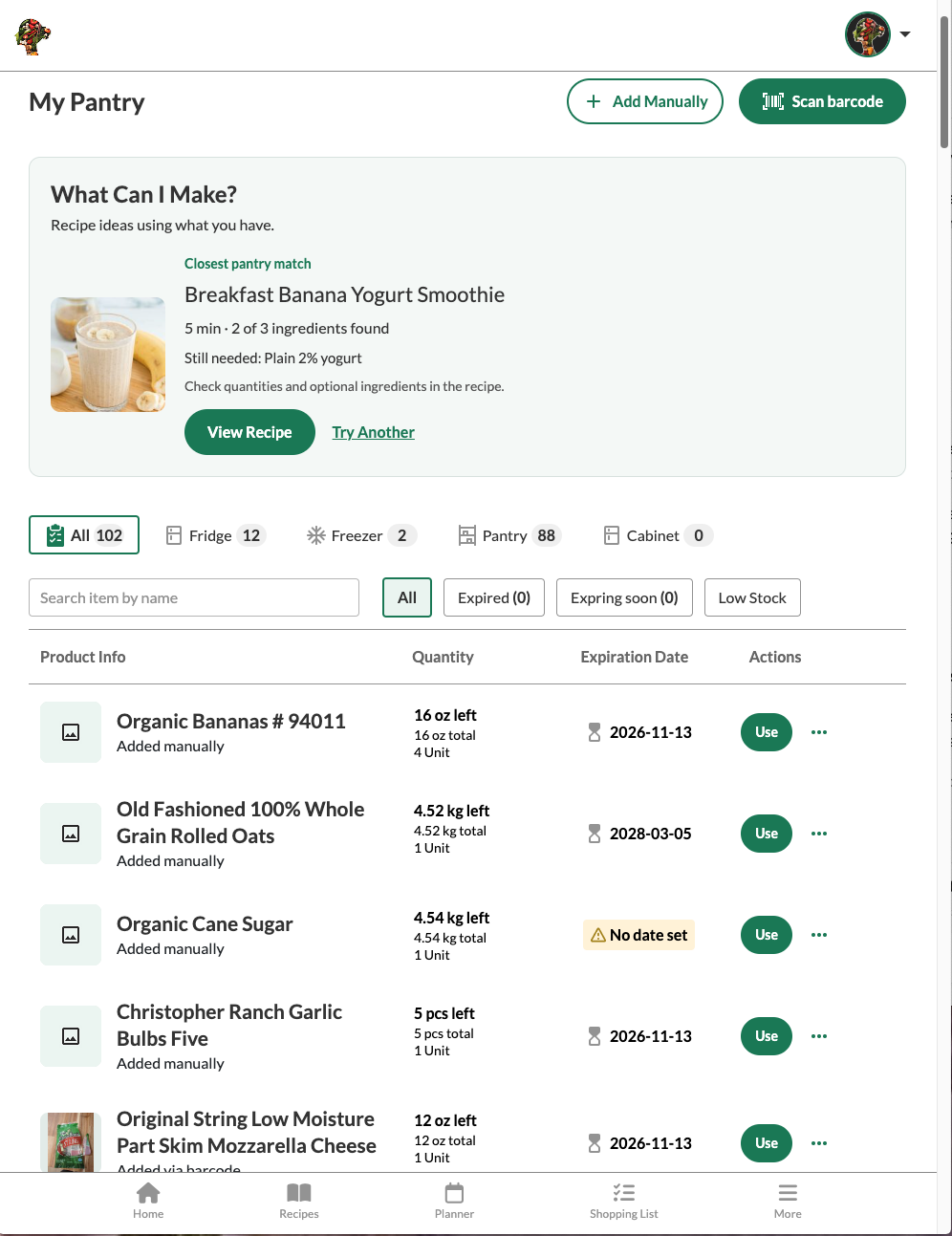Viewport: 952px width, 1236px height.
Task: Open Planner in bottom navigation
Action: pyautogui.click(x=454, y=1202)
